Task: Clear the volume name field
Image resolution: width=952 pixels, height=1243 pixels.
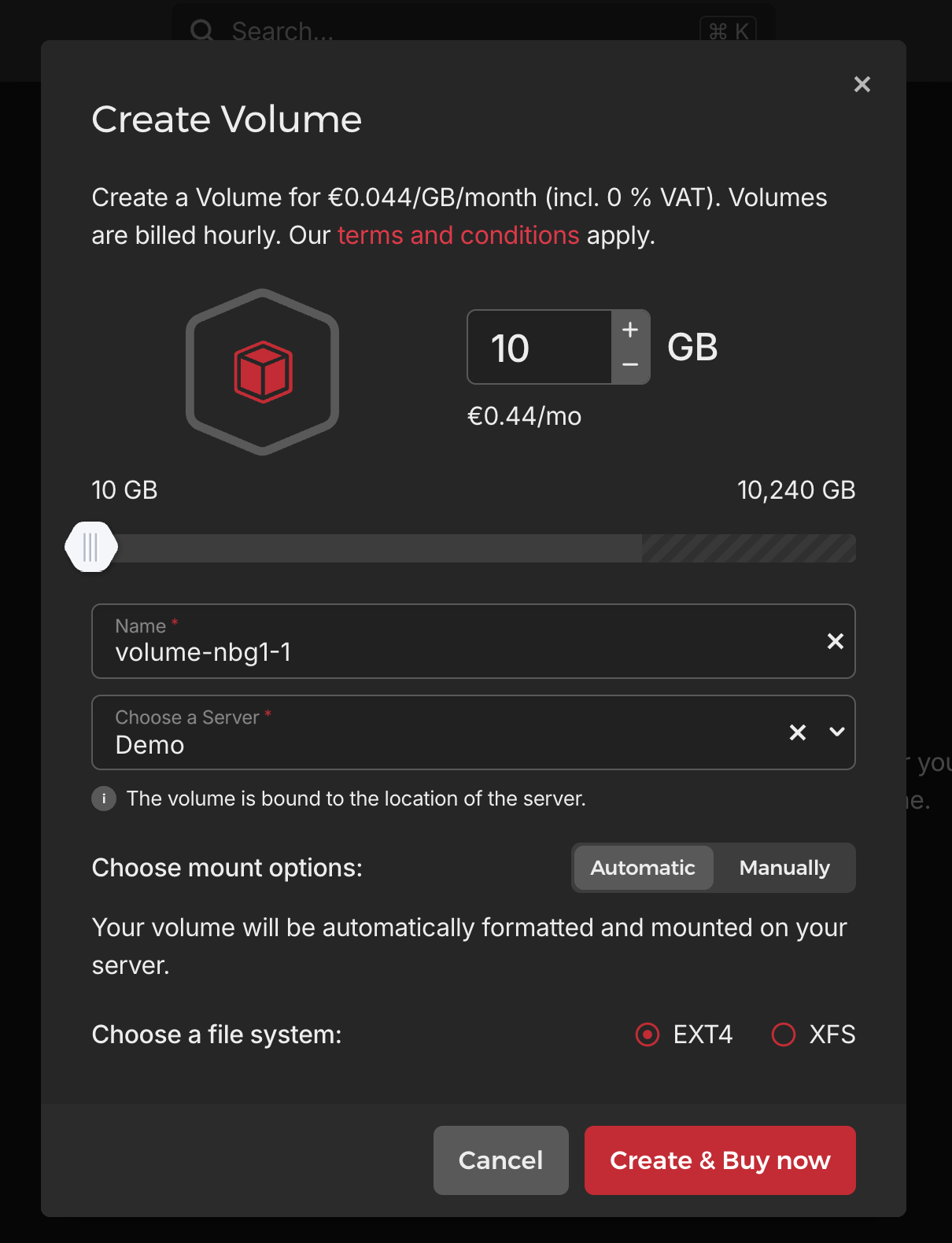Action: [835, 641]
